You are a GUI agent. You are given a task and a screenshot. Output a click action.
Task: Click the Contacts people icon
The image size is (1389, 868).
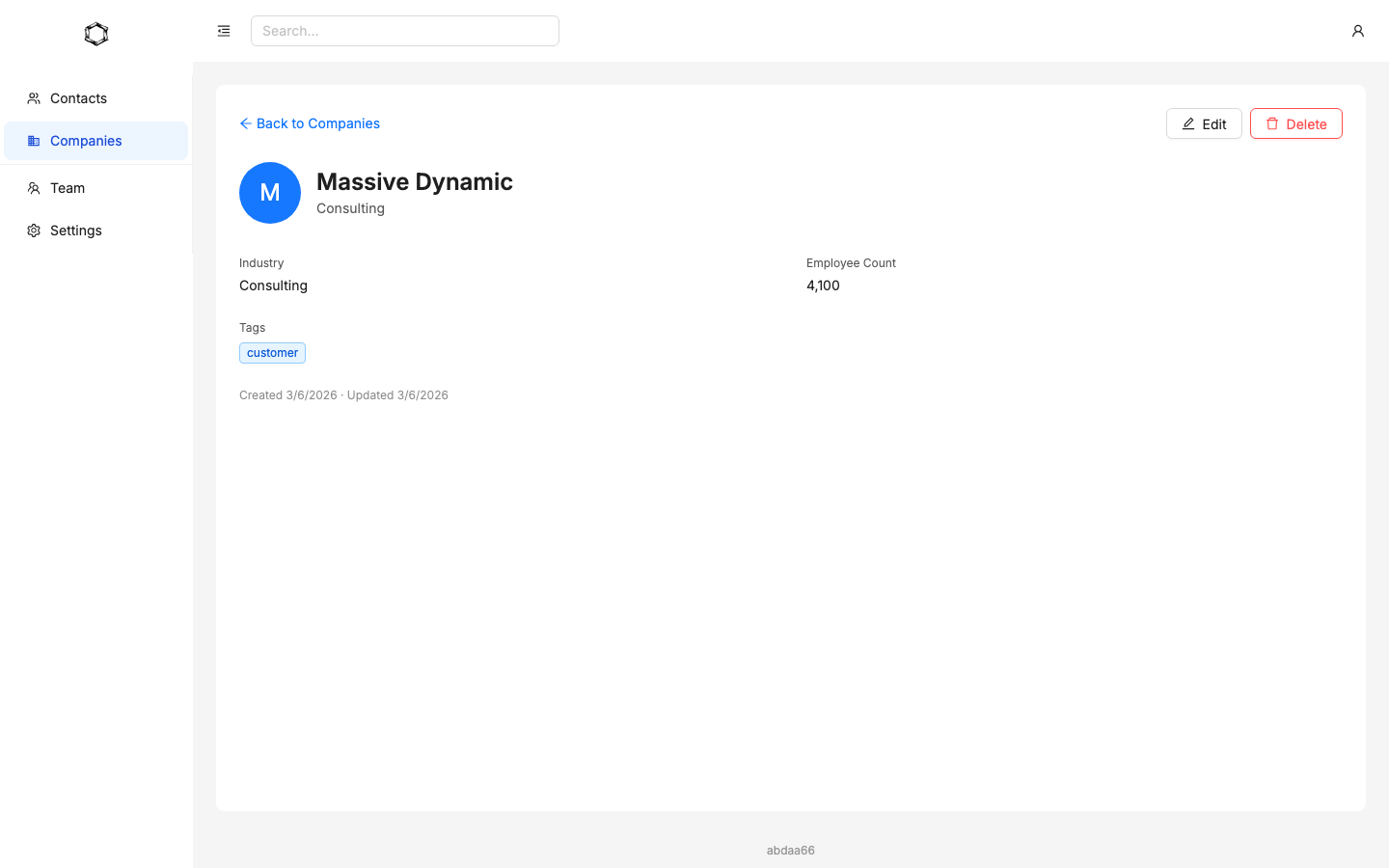pyautogui.click(x=34, y=98)
